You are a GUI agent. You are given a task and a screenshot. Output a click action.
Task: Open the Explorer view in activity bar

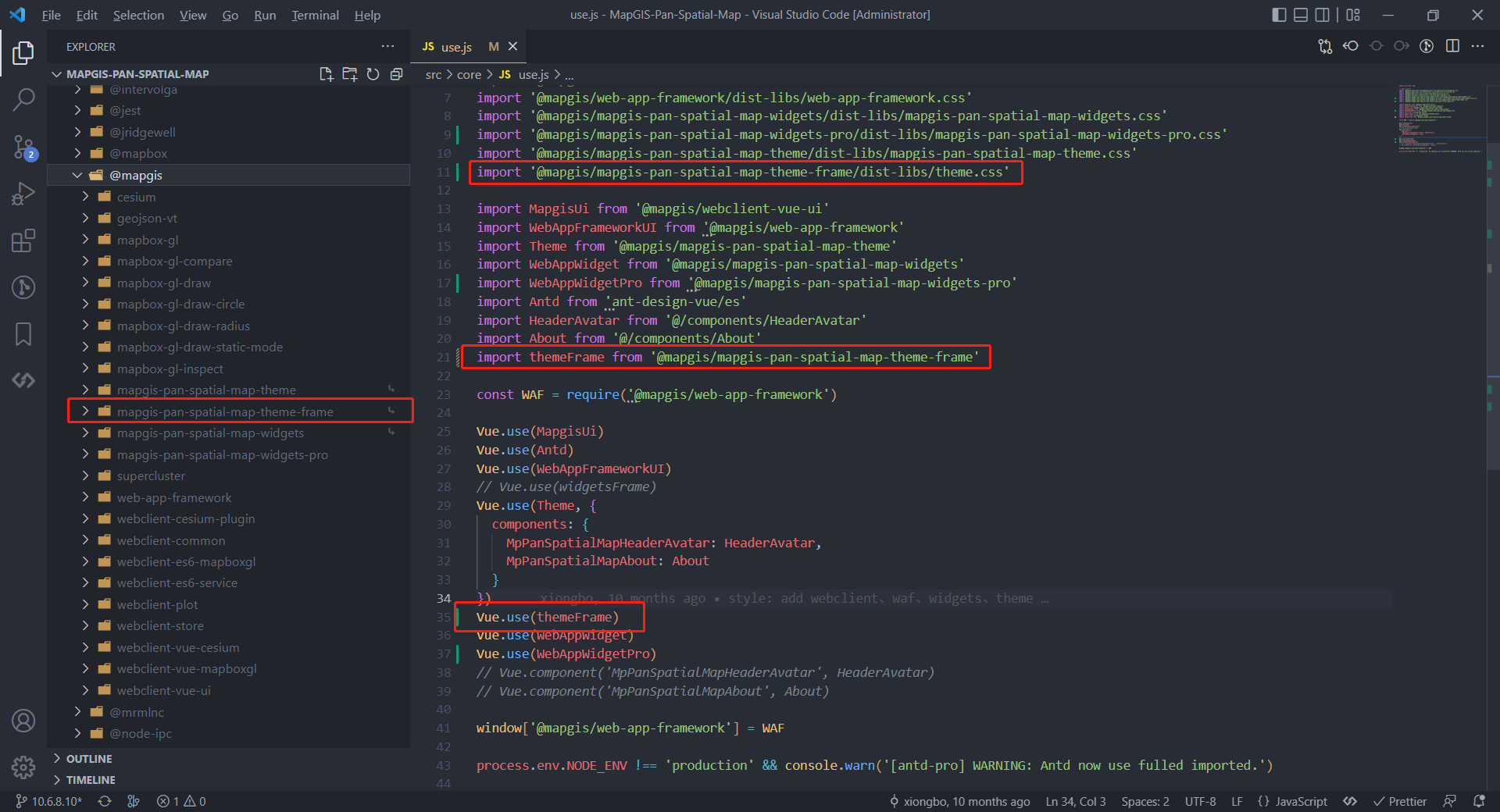point(23,53)
